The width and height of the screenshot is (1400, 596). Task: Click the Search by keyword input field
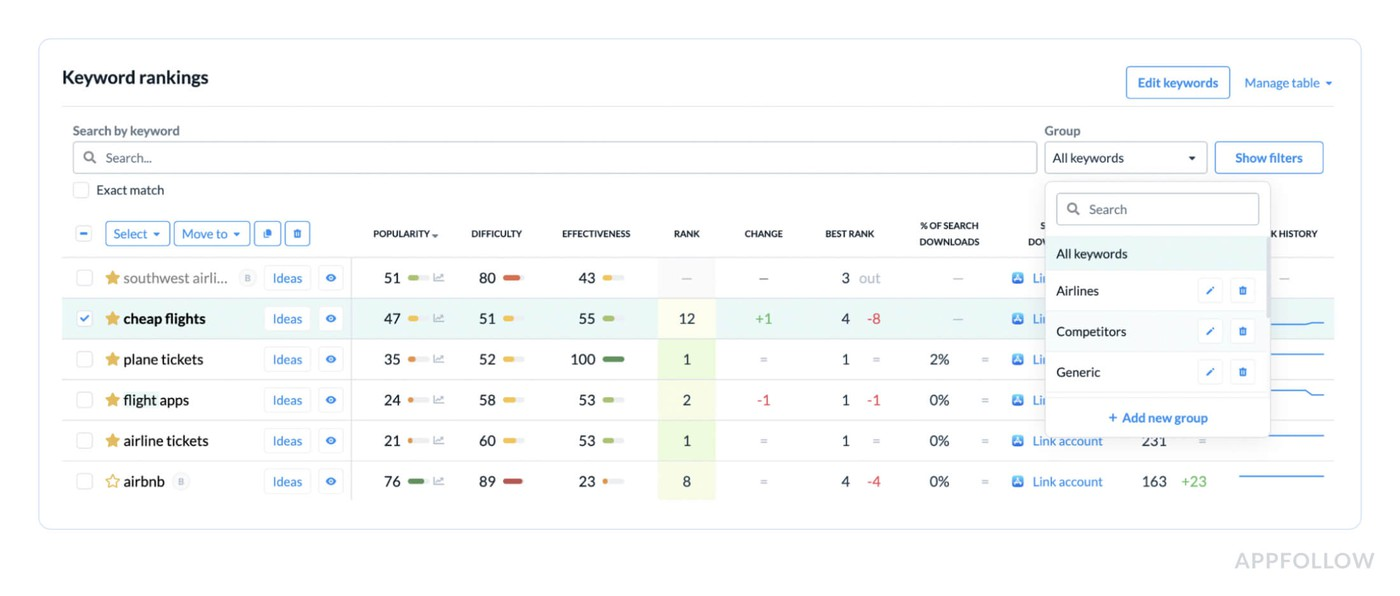pos(555,158)
